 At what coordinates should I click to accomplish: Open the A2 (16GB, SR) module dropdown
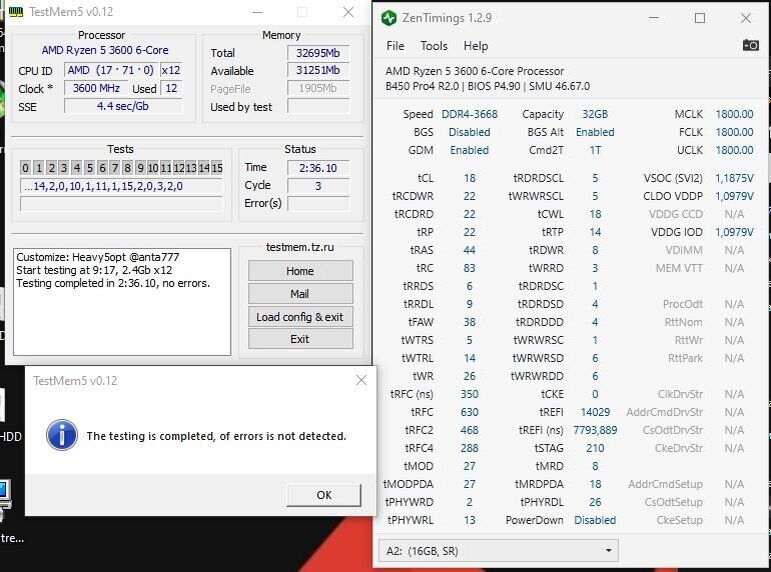pyautogui.click(x=498, y=550)
